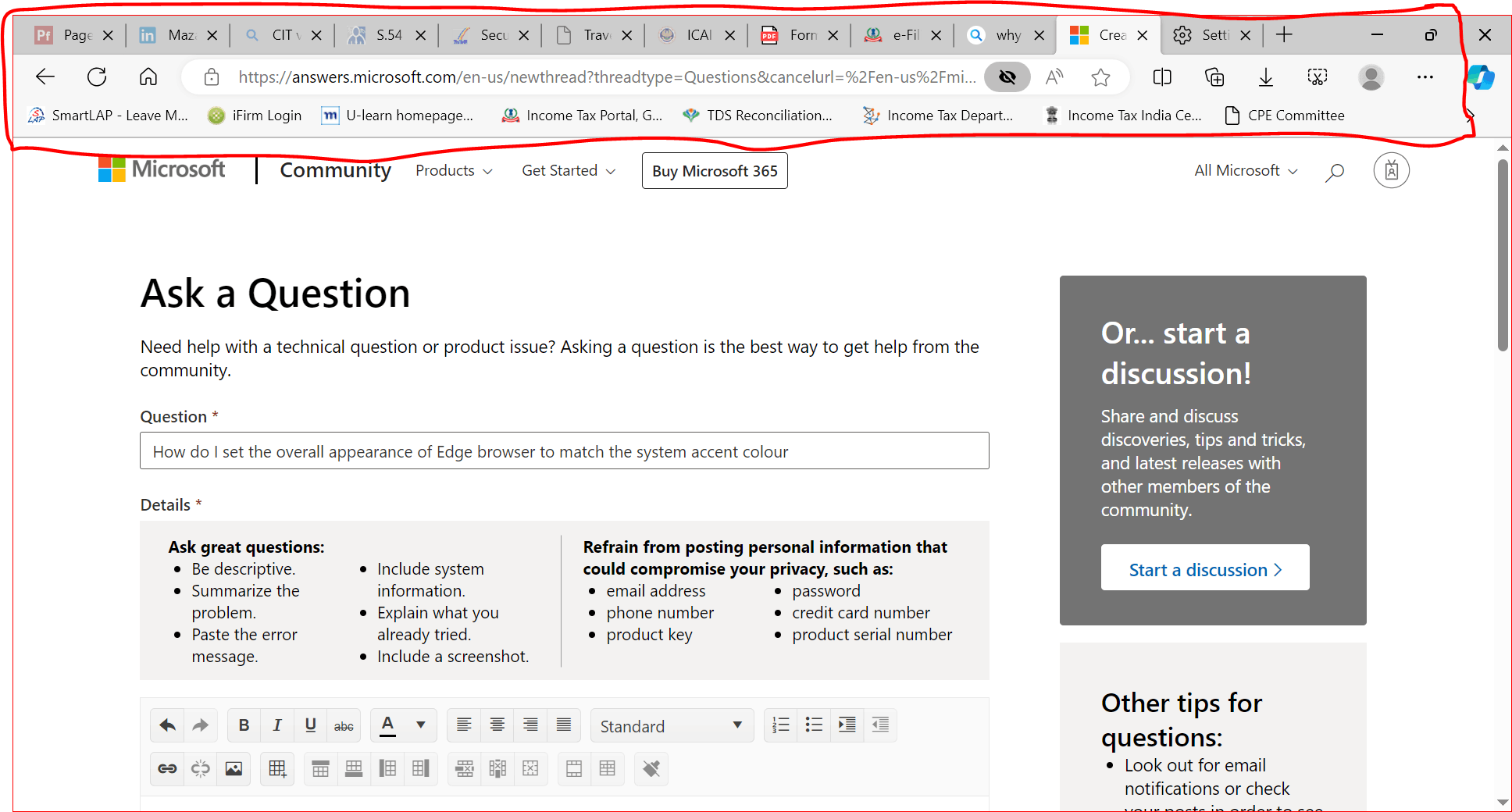This screenshot has width=1512, height=812.
Task: Click the Start a discussion link
Action: pyautogui.click(x=1205, y=569)
